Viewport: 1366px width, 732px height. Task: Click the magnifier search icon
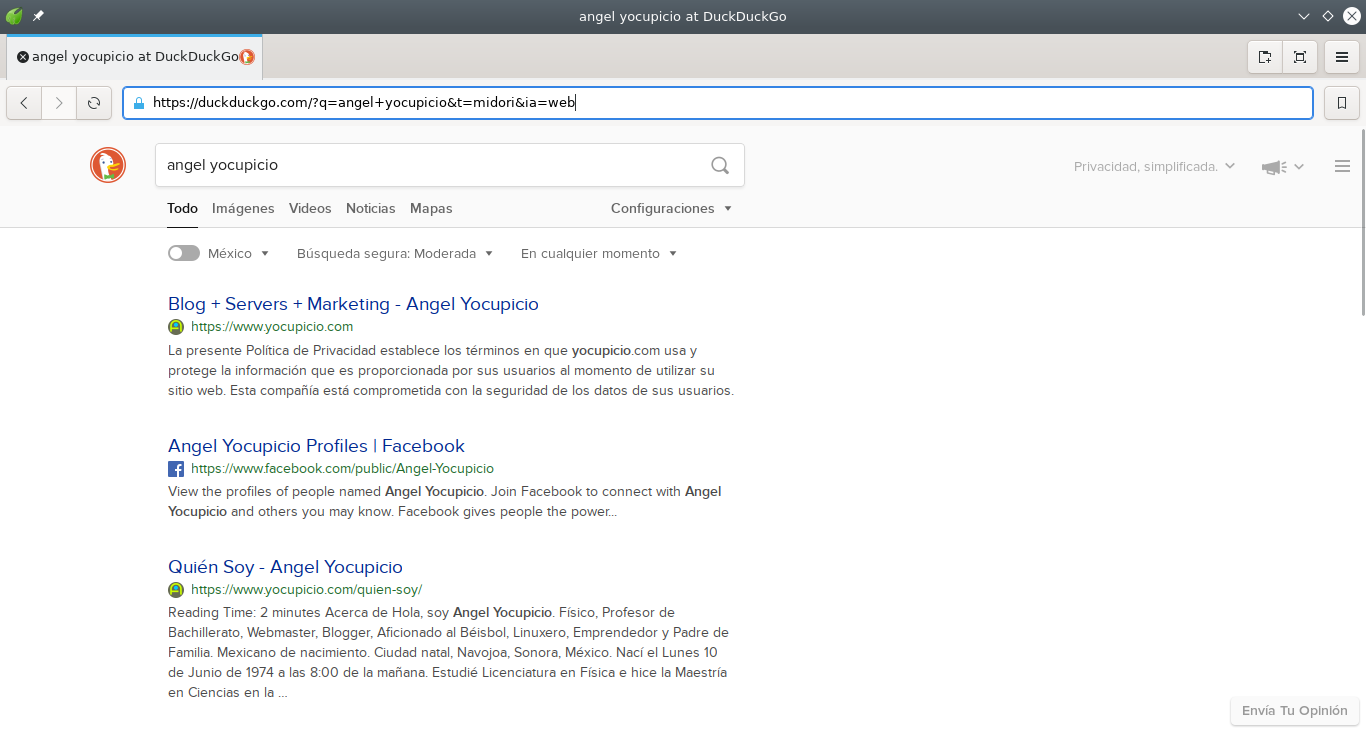(720, 165)
